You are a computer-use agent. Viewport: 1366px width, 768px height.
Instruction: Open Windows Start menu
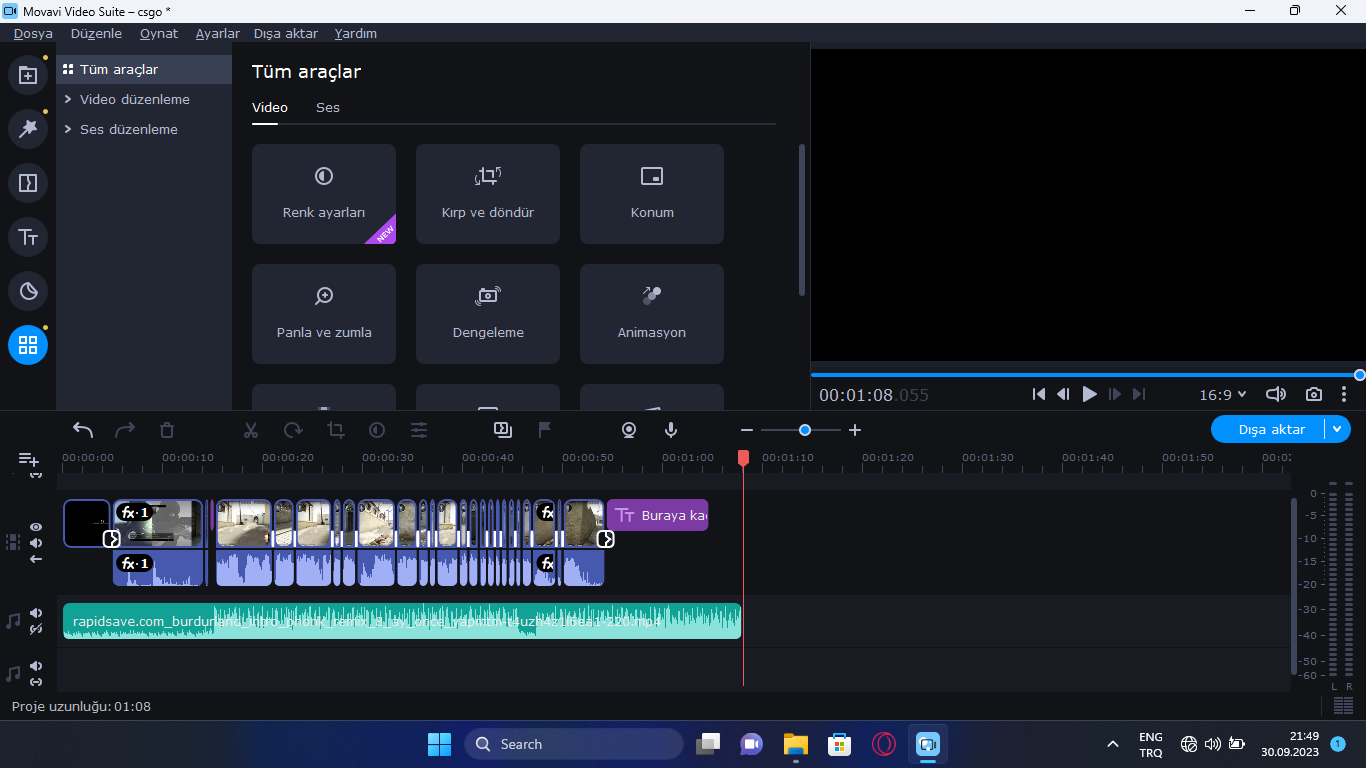pos(439,744)
